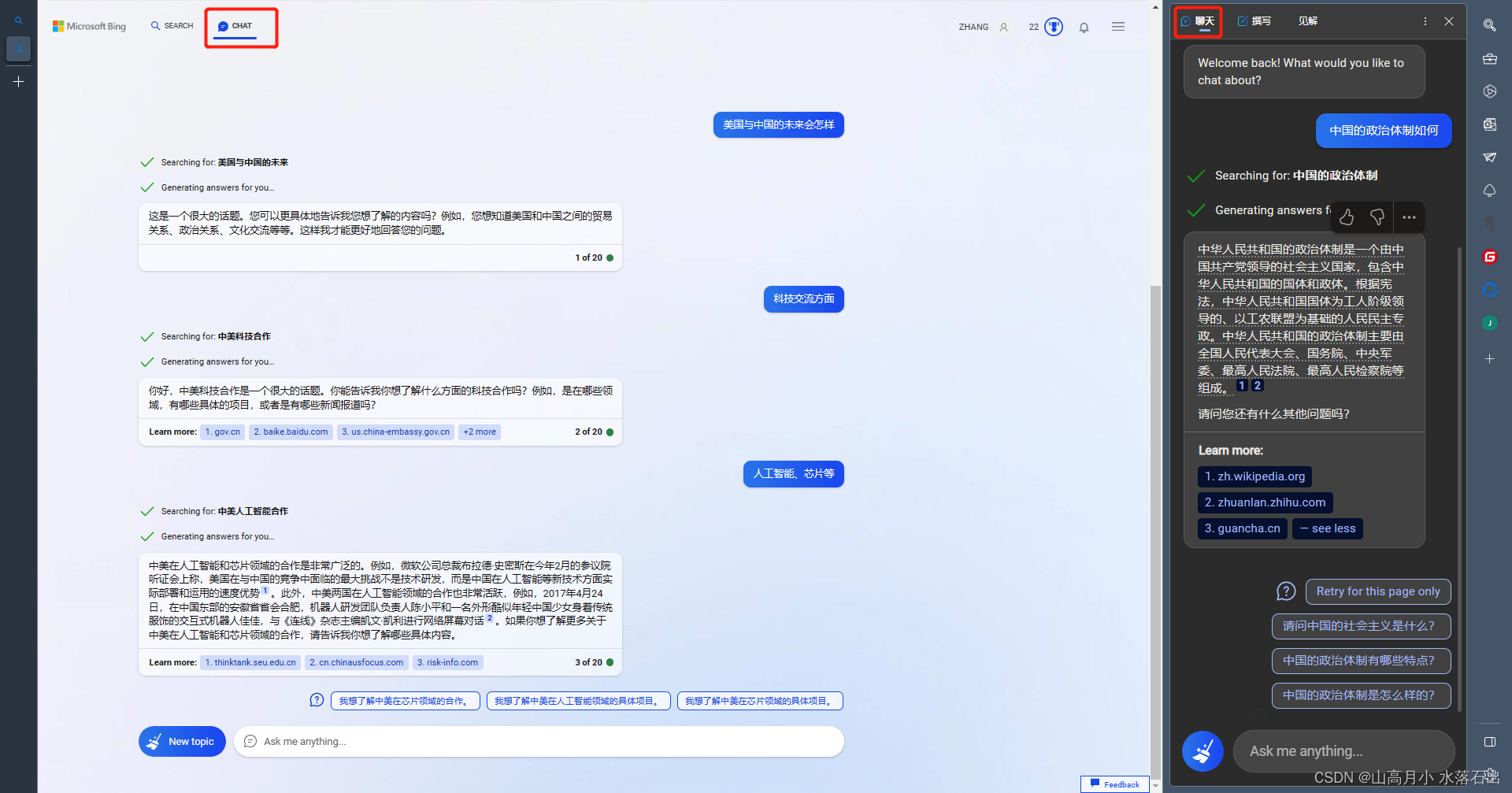Switch to the SEARCH tab
1512x793 pixels.
[172, 26]
